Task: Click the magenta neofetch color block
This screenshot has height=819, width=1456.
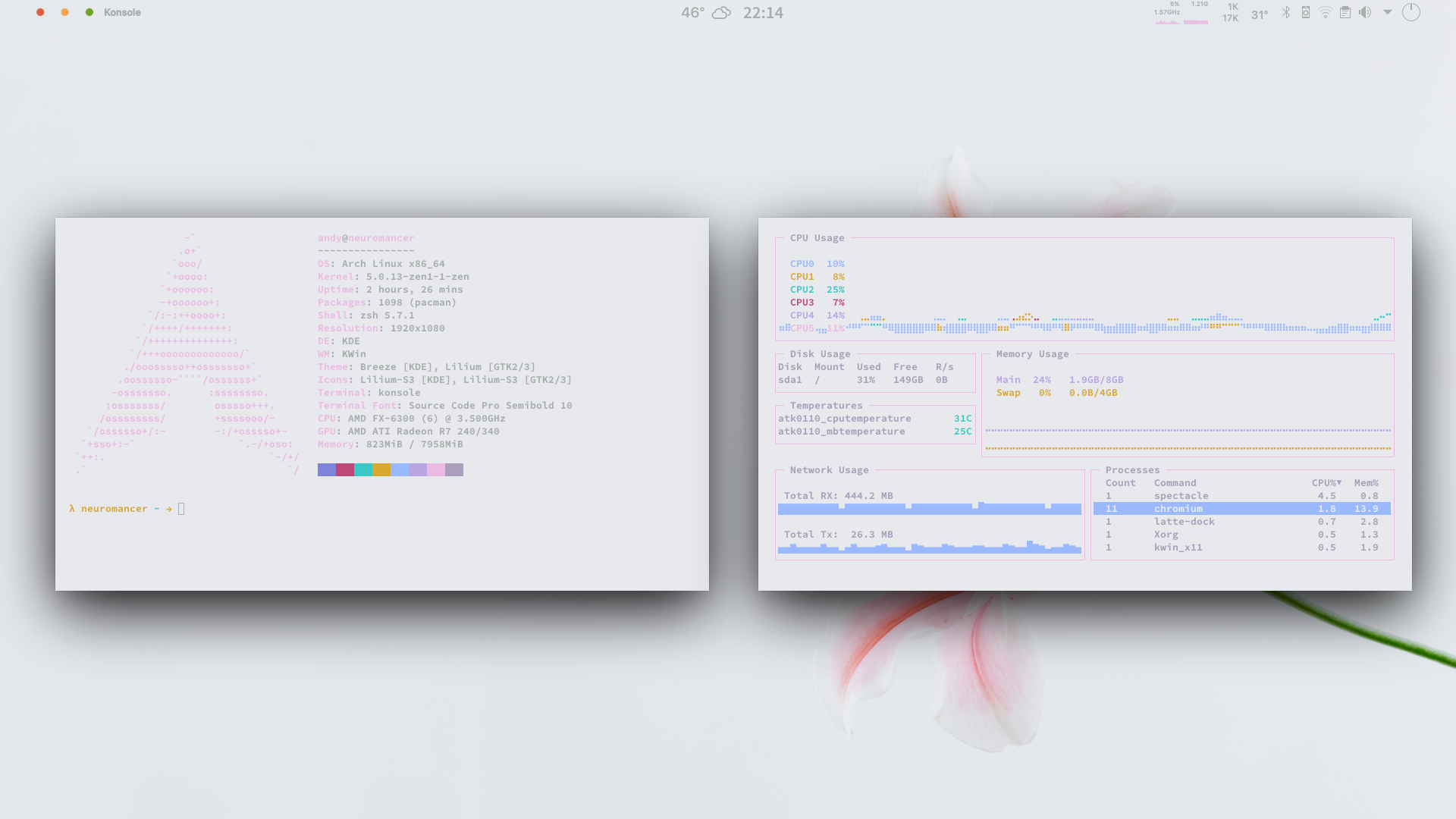Action: coord(345,470)
